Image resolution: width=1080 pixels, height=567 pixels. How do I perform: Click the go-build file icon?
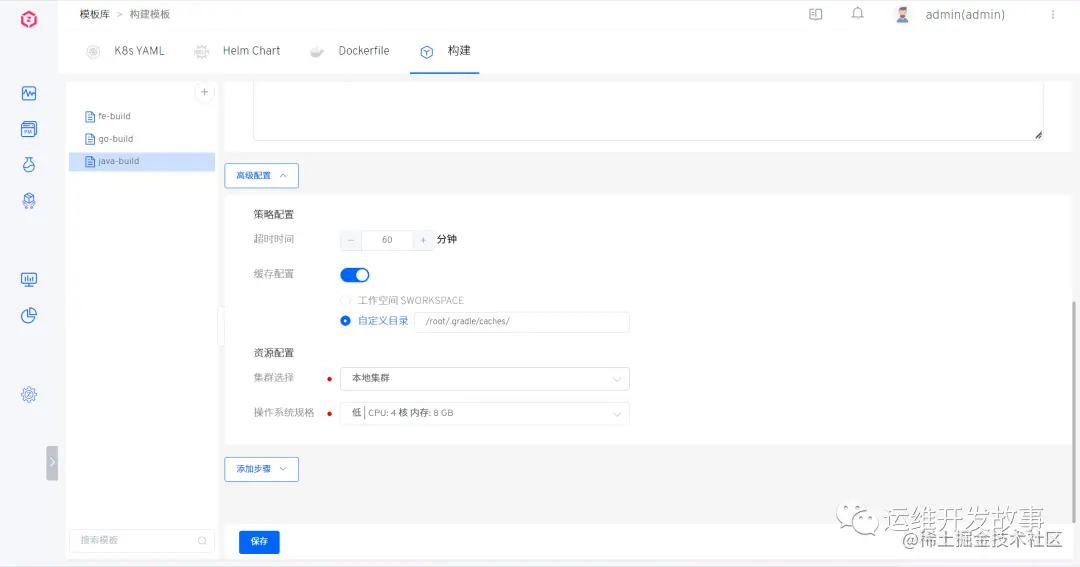pos(90,139)
